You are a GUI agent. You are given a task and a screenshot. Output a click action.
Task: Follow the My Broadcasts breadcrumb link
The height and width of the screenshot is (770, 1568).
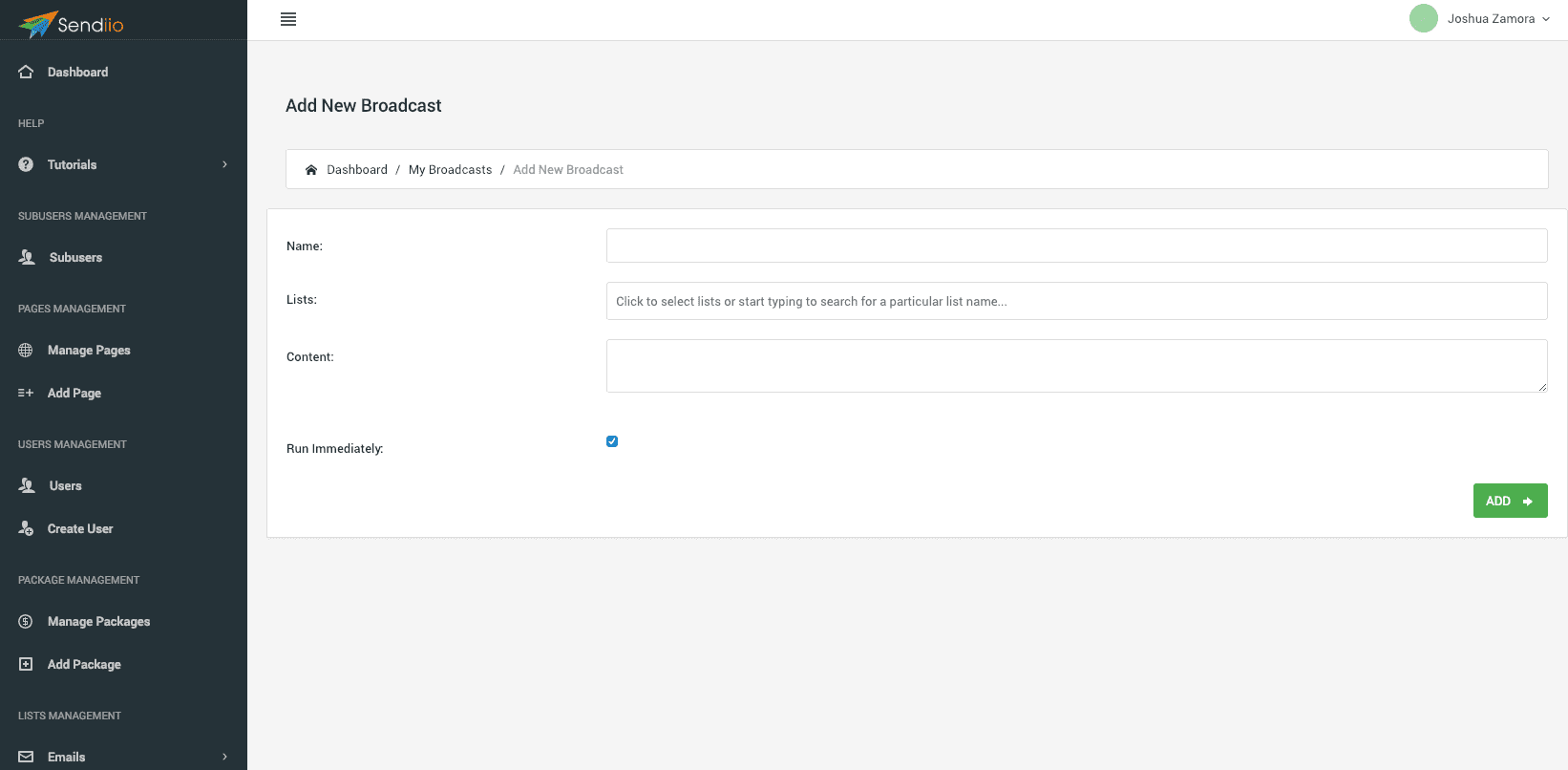[450, 170]
